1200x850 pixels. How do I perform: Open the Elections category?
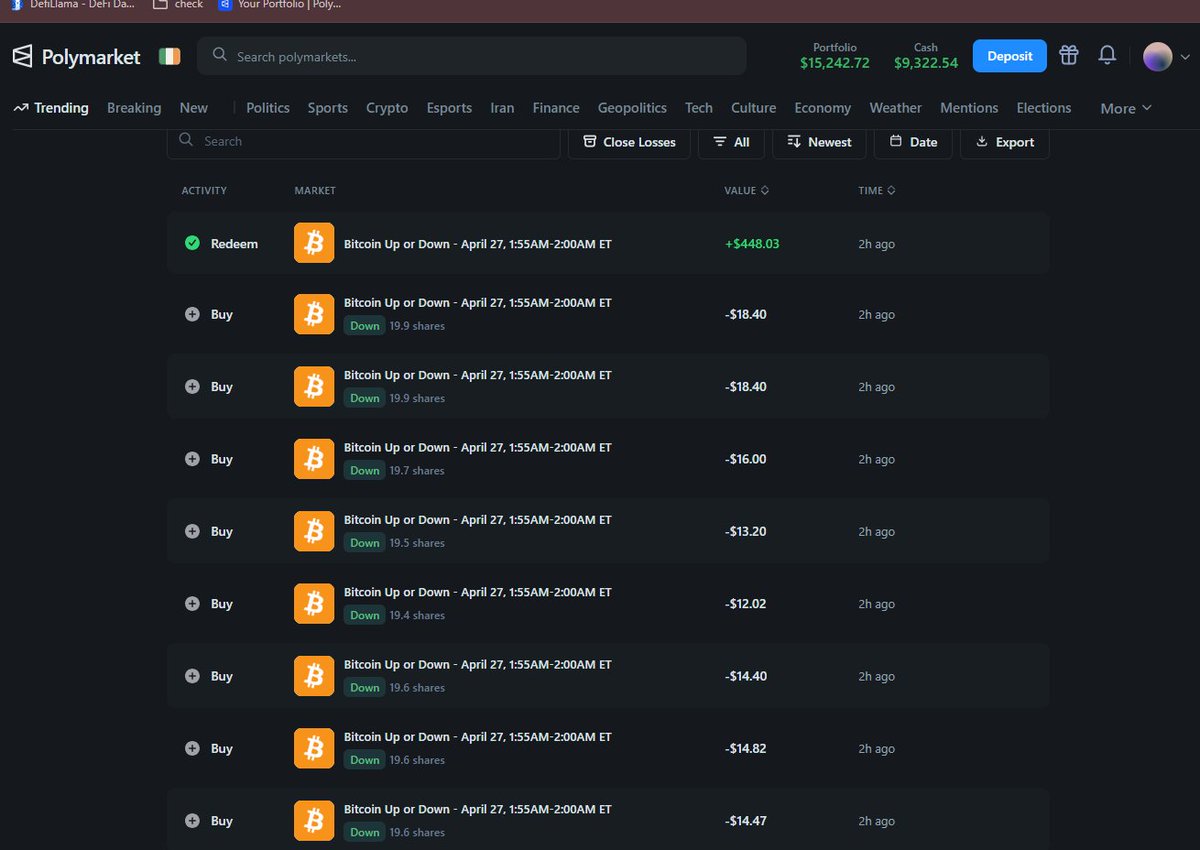pyautogui.click(x=1044, y=108)
